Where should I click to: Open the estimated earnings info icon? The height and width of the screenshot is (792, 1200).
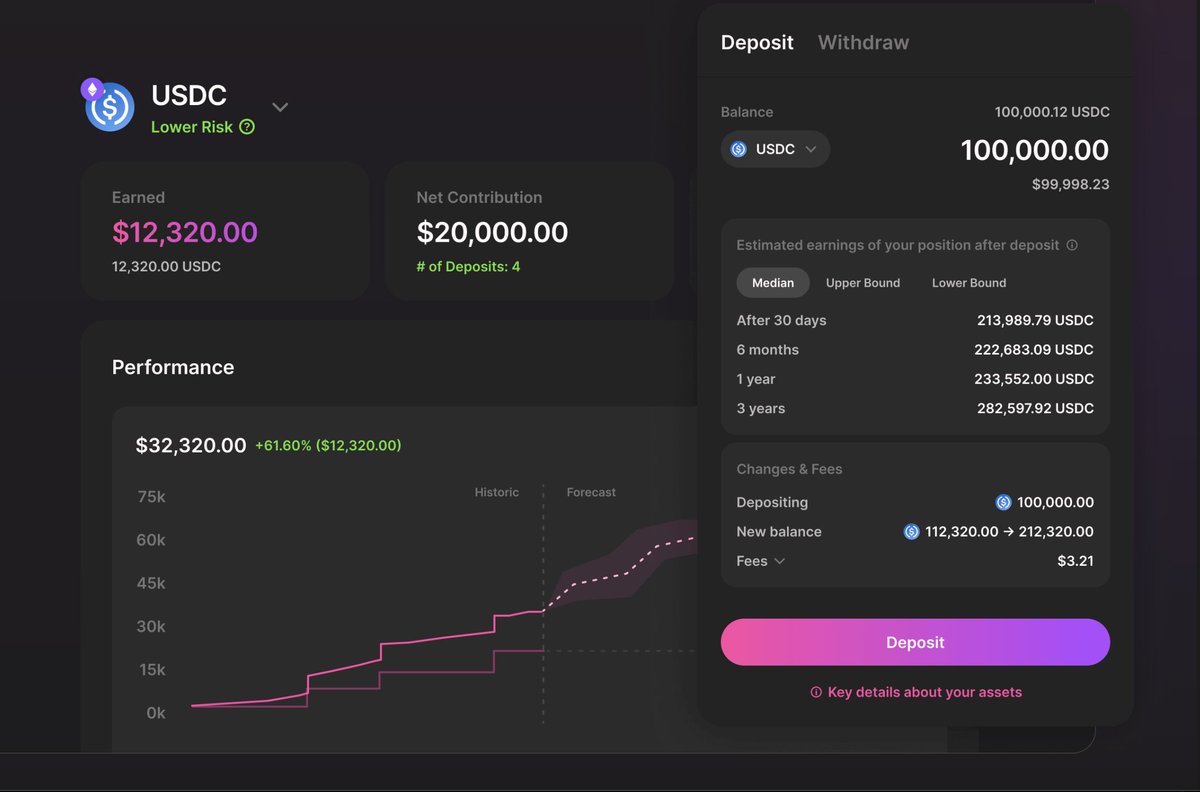[1072, 245]
